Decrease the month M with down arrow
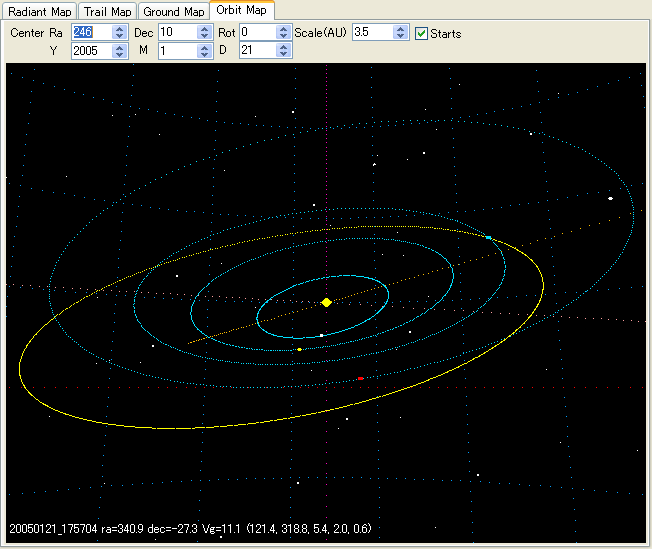The height and width of the screenshot is (549, 652). coord(203,55)
